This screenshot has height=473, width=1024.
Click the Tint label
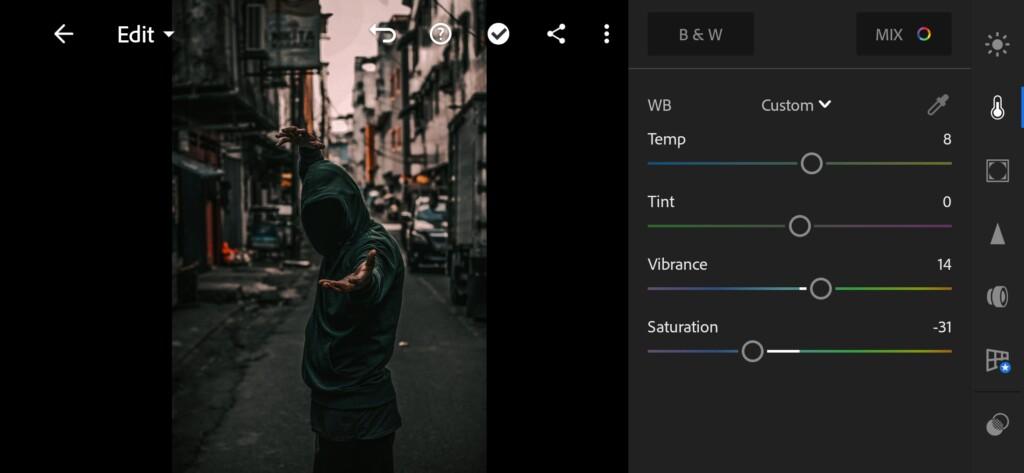pos(661,202)
